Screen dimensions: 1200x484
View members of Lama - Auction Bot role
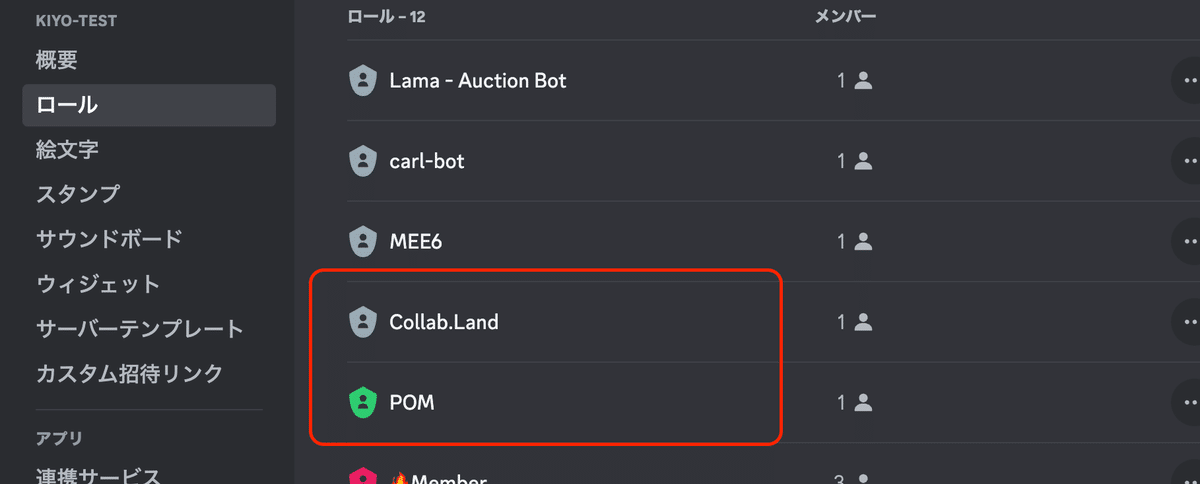(855, 81)
